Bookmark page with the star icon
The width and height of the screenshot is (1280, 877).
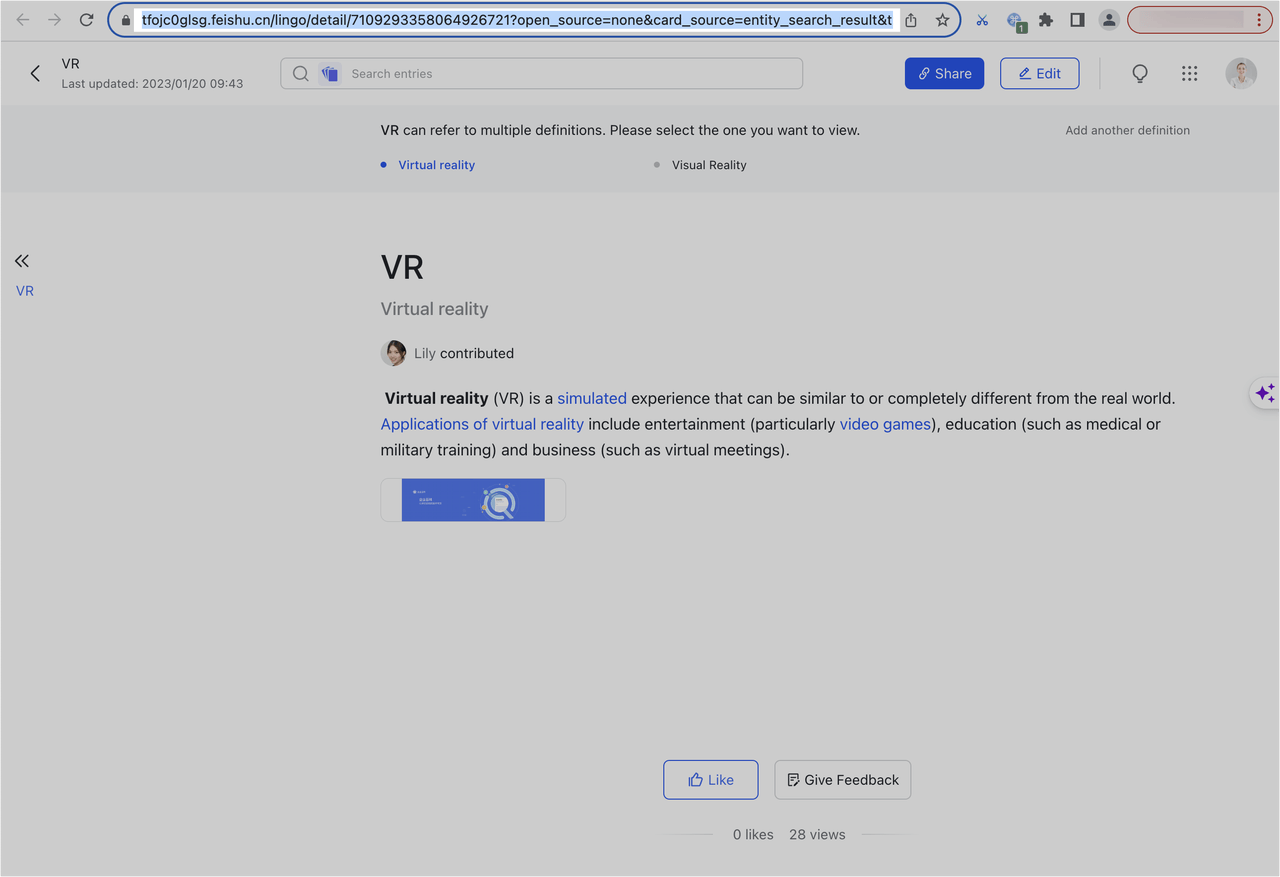click(x=942, y=20)
